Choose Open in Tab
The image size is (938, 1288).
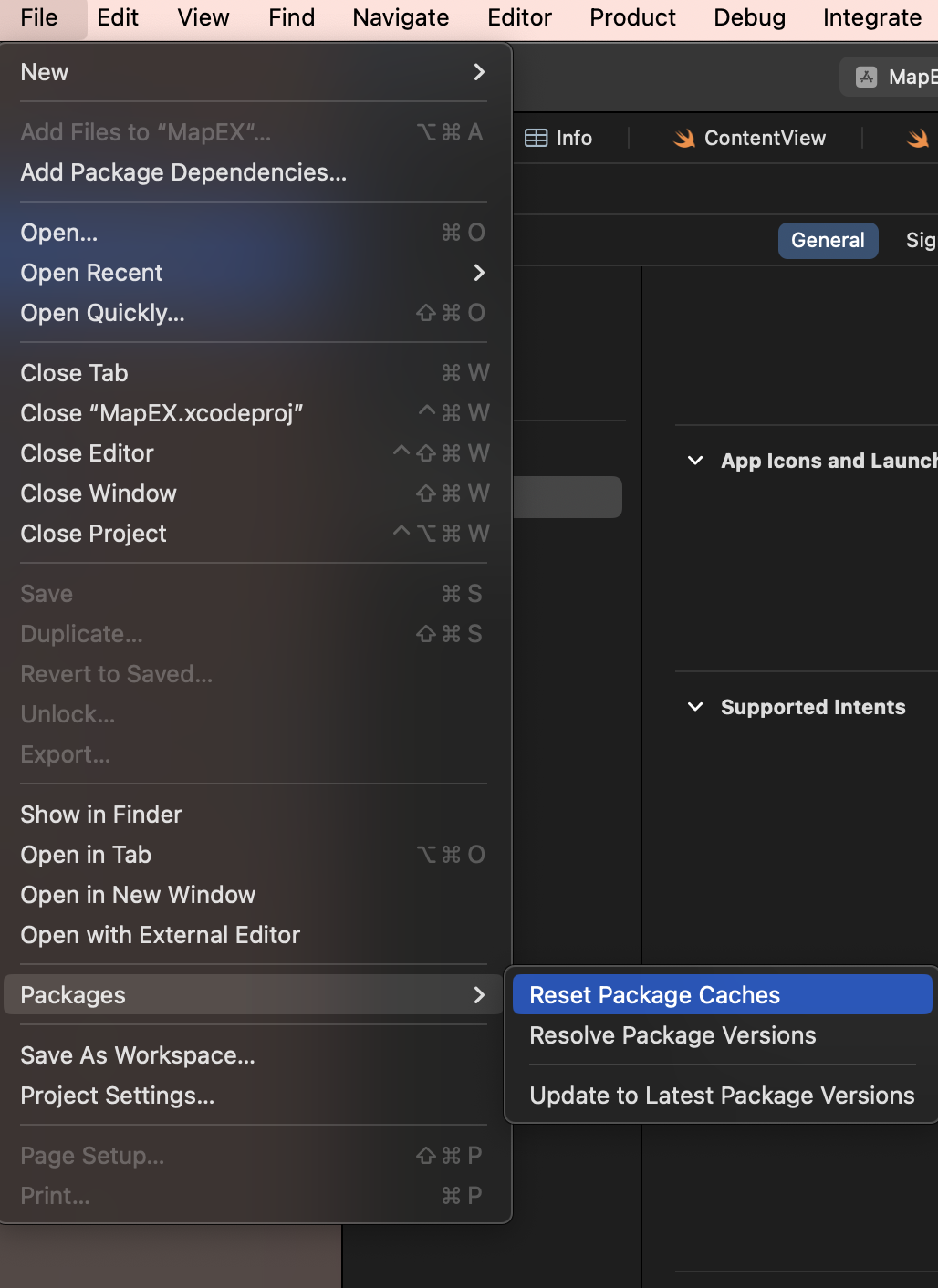coord(255,855)
